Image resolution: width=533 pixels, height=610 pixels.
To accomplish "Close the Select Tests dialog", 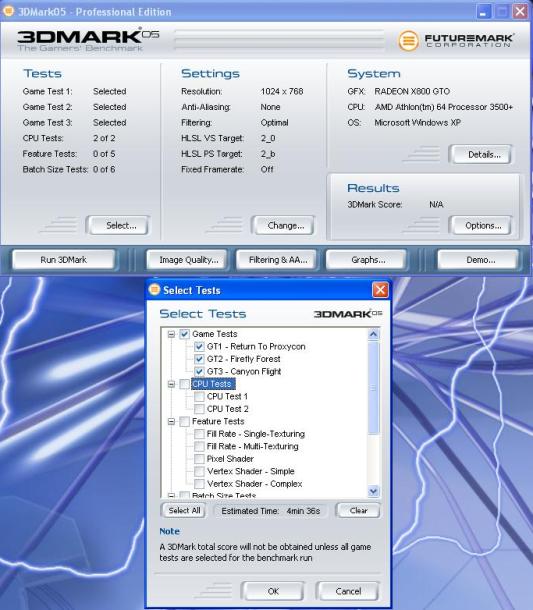I will 380,289.
